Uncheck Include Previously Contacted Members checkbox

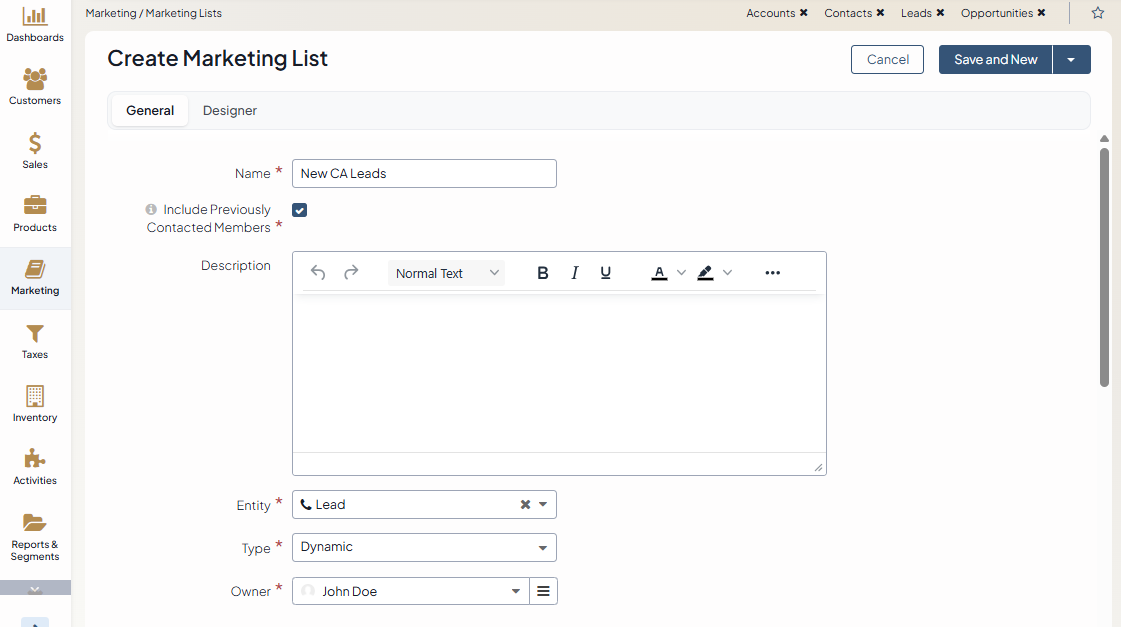tap(300, 210)
